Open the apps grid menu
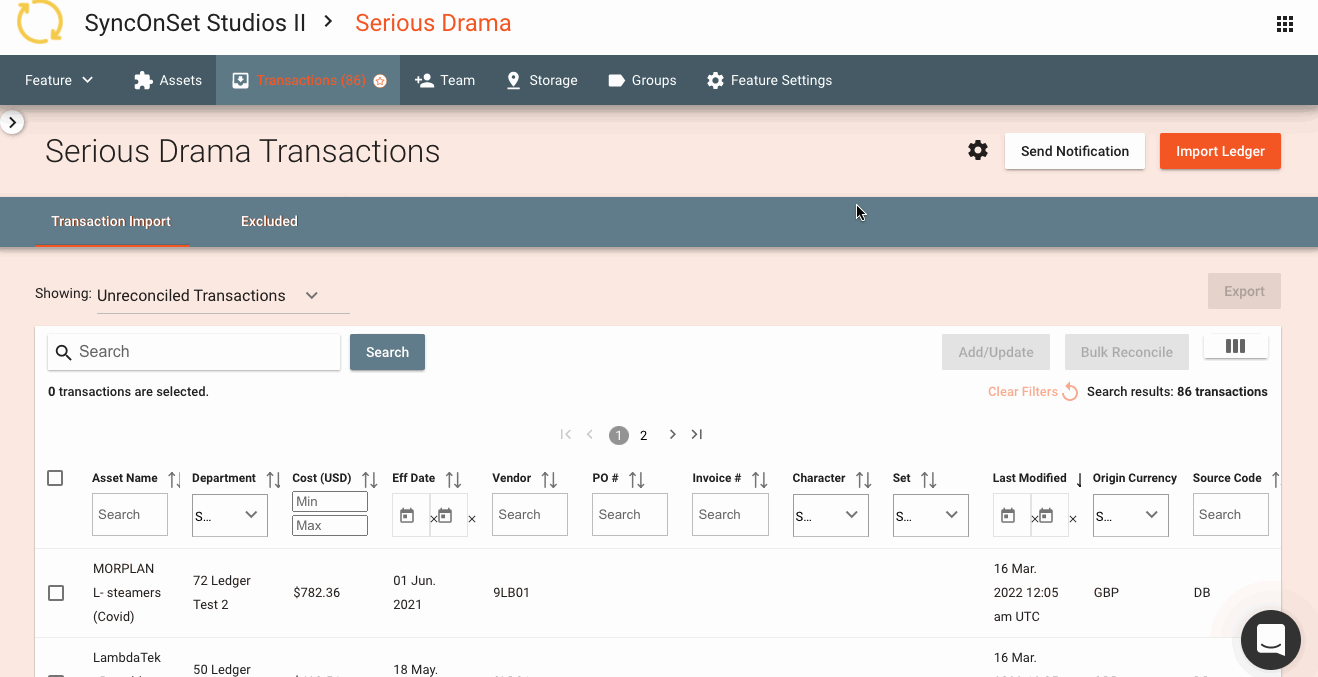The height and width of the screenshot is (677, 1318). (x=1285, y=25)
